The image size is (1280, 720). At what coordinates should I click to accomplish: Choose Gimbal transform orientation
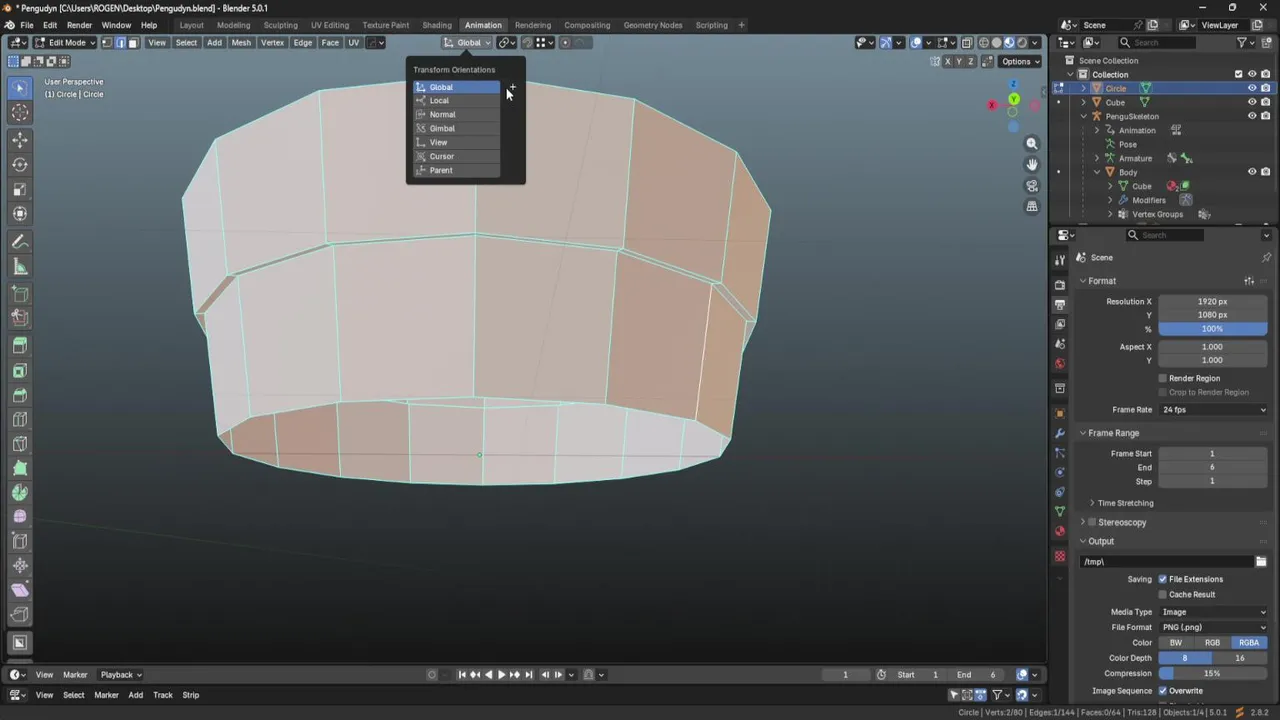[x=457, y=129]
